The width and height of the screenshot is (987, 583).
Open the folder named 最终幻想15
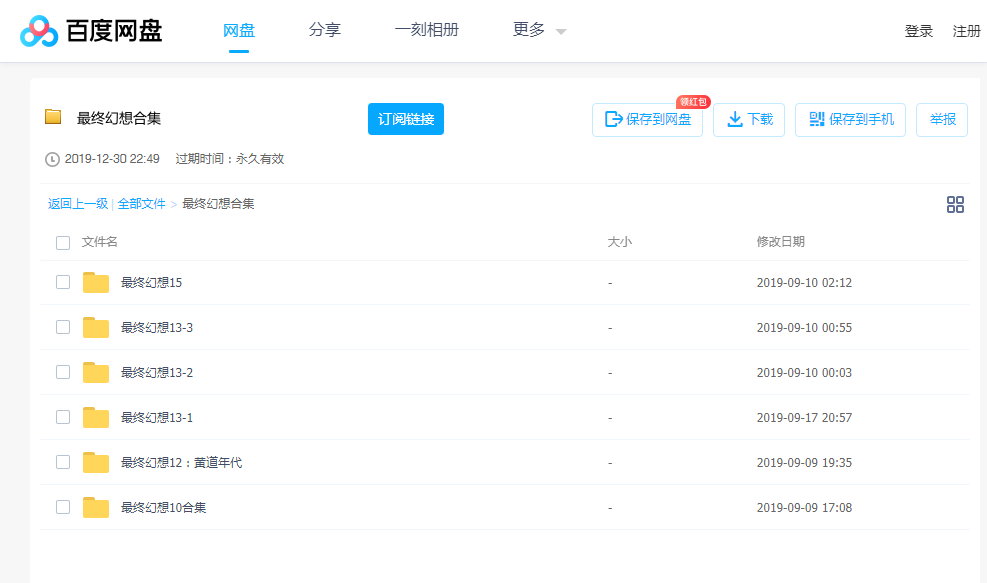[152, 283]
